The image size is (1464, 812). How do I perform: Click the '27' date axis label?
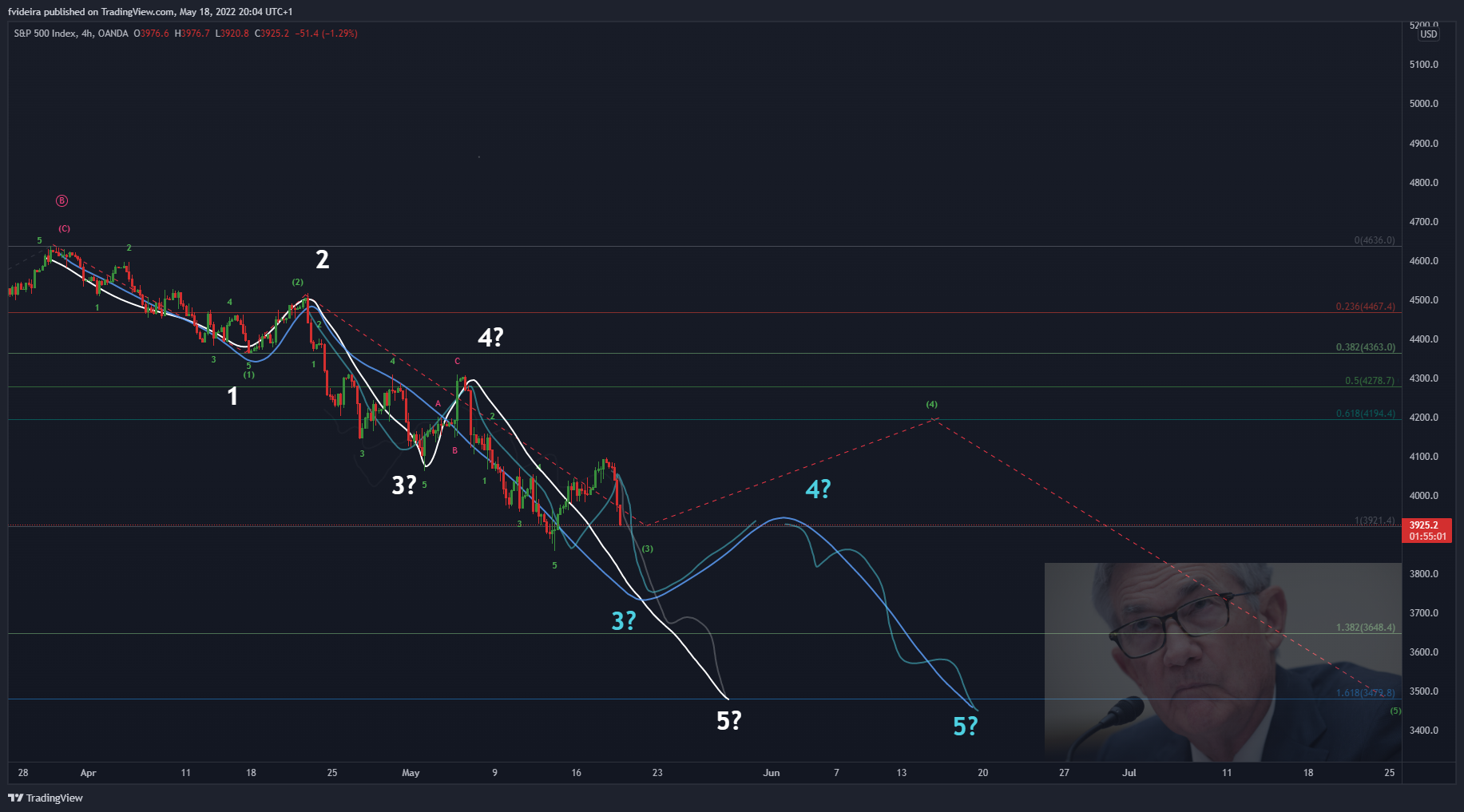pyautogui.click(x=1064, y=773)
